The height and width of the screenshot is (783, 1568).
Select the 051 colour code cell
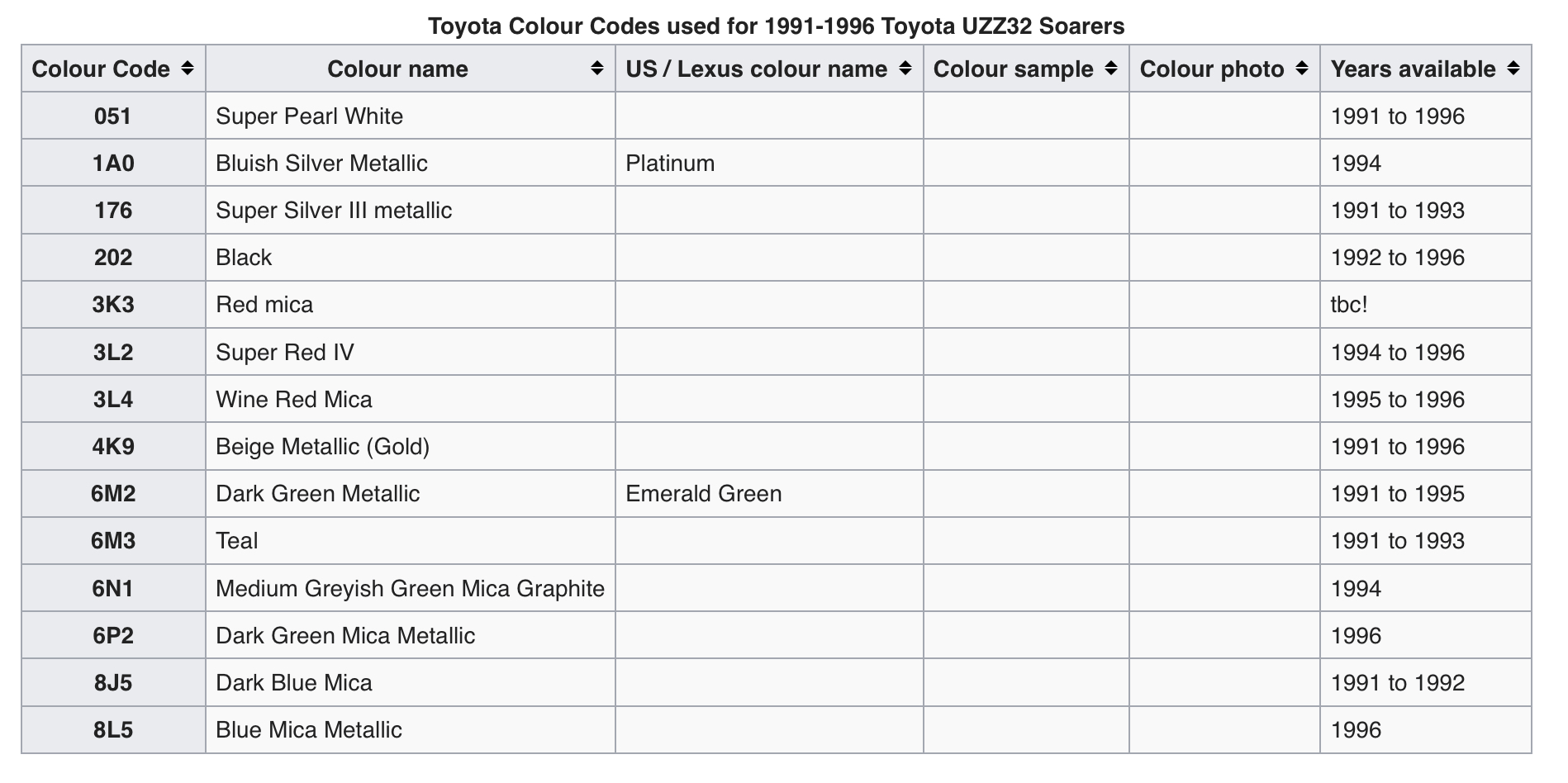(113, 116)
